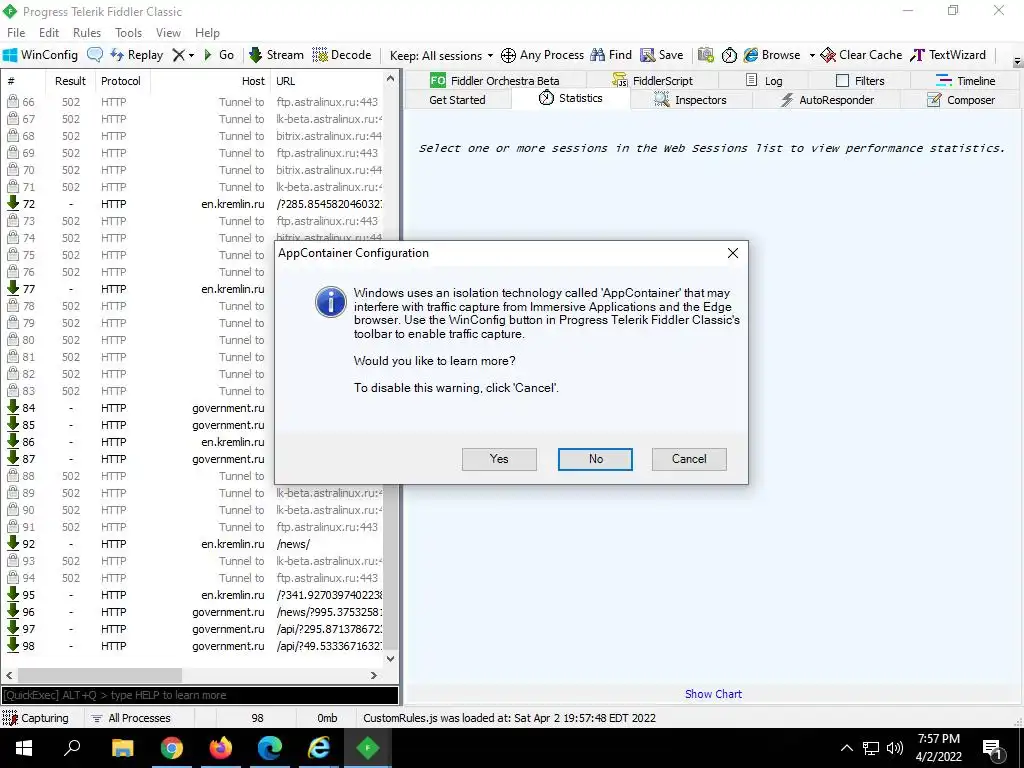Open taskbar search icon
The image size is (1024, 768).
point(72,748)
